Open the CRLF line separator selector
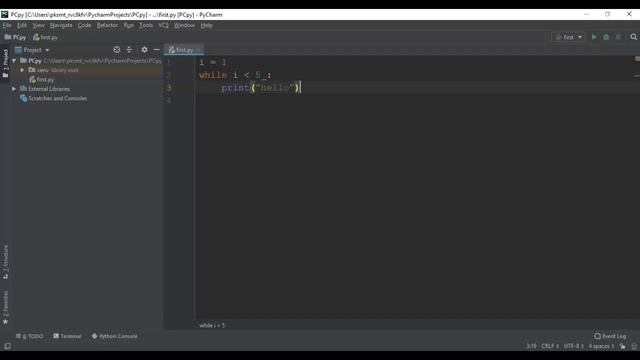This screenshot has width=640, height=360. (550, 346)
